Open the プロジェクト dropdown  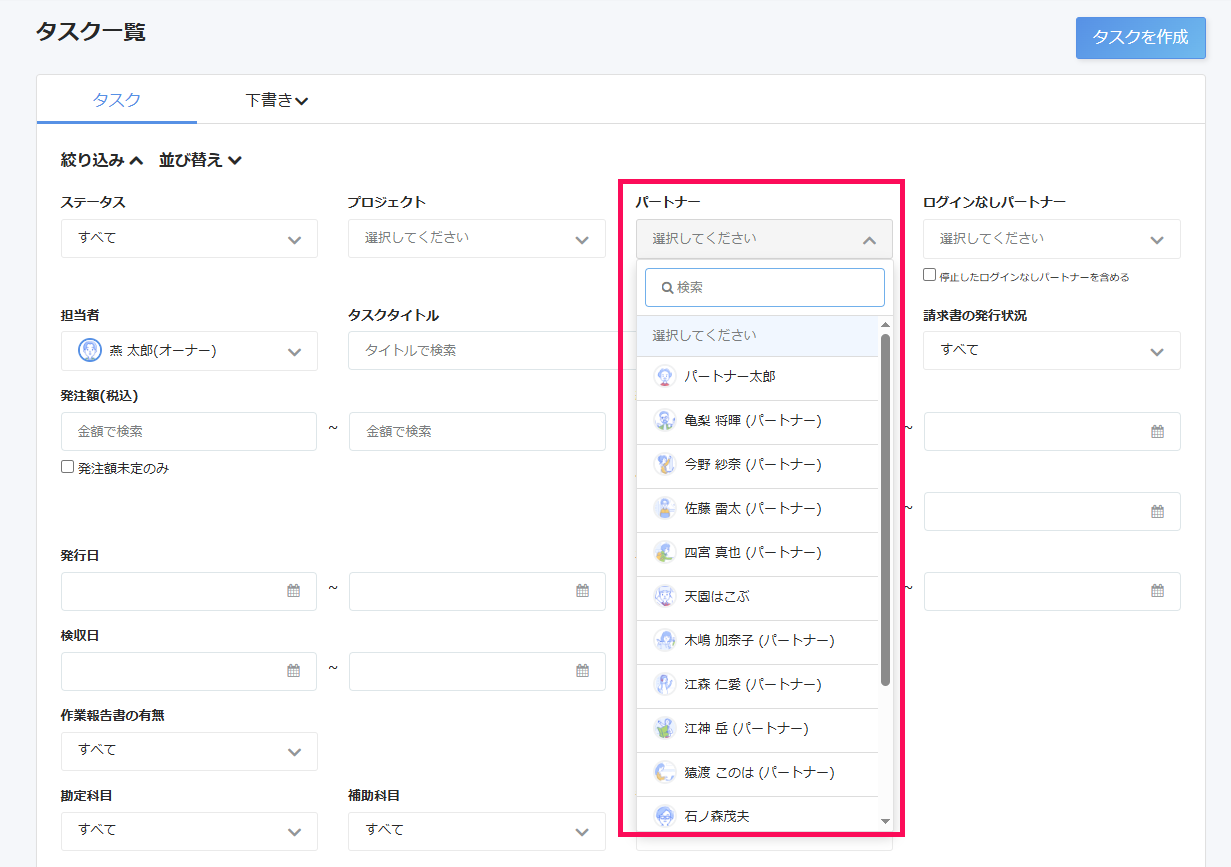coord(477,239)
